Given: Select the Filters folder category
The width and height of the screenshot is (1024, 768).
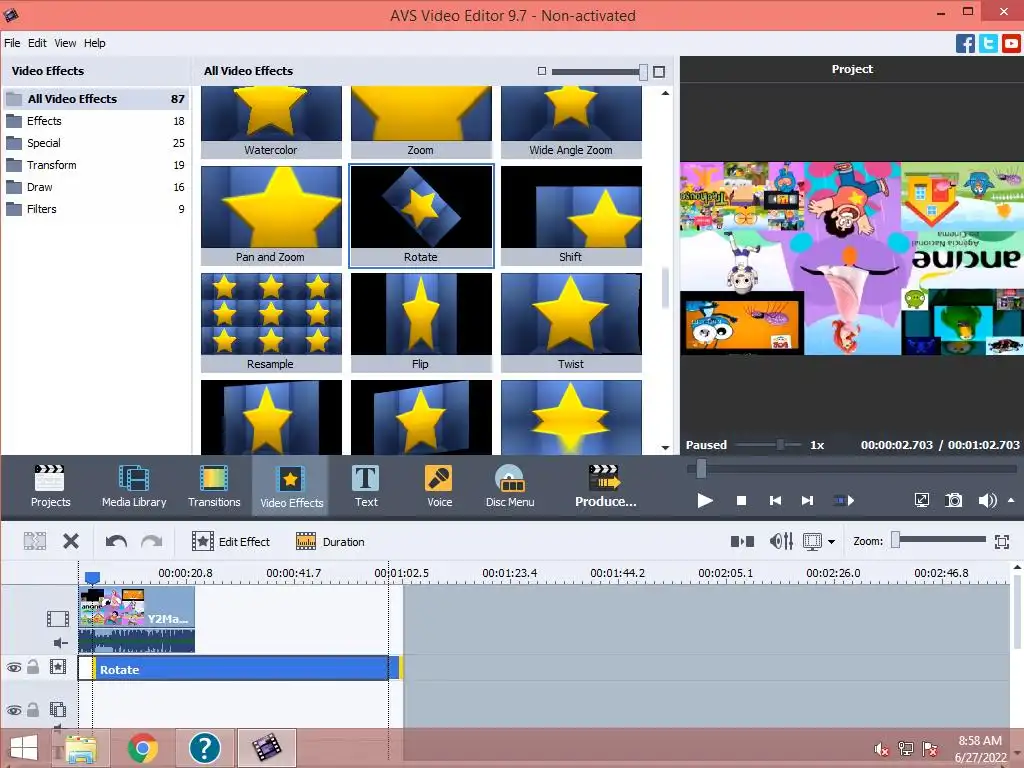Looking at the screenshot, I should (x=96, y=209).
